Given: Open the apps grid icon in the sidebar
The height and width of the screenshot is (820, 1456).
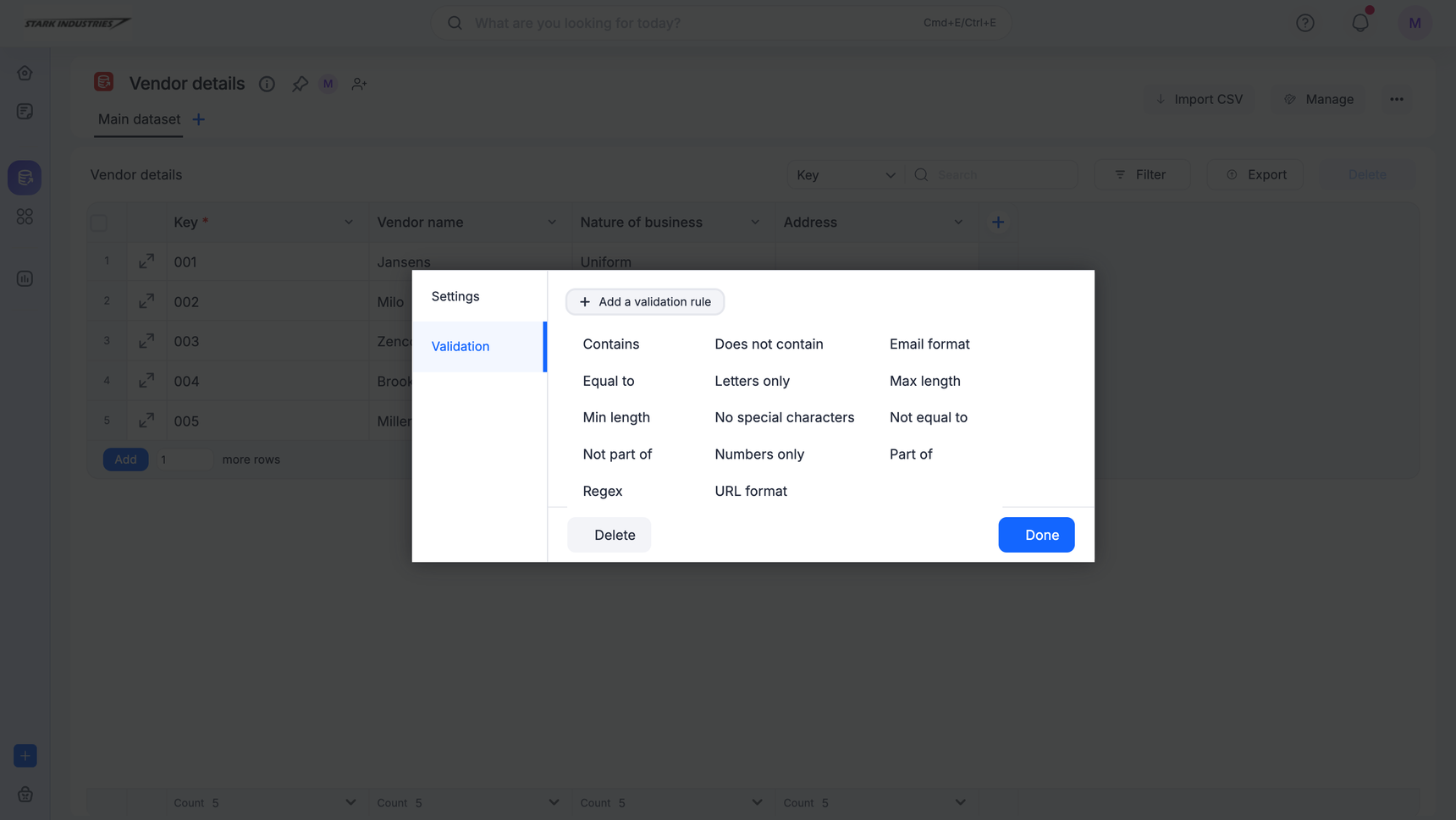Looking at the screenshot, I should coord(25,217).
